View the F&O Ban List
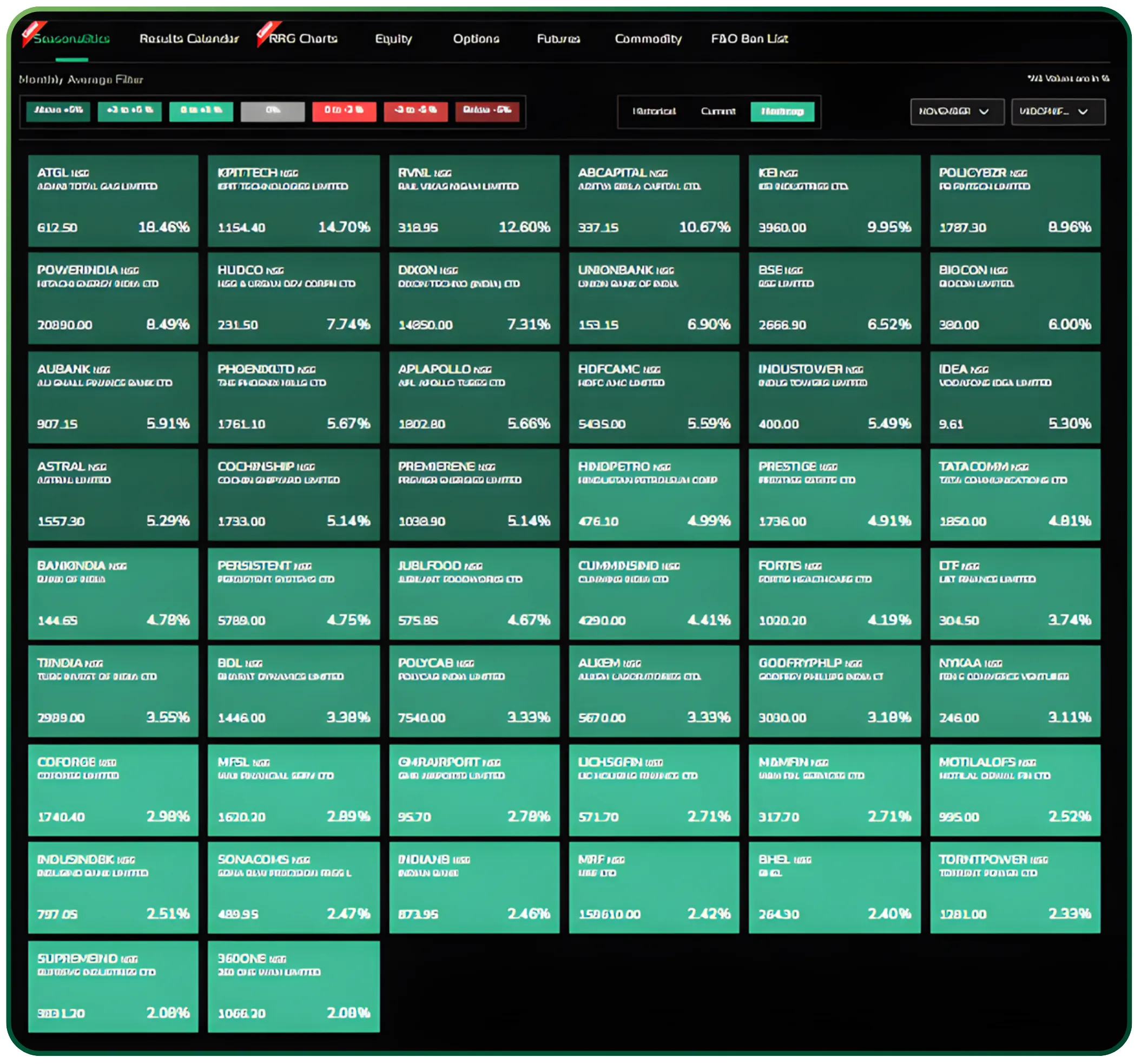Viewport: 1141px width, 1064px height. point(750,39)
